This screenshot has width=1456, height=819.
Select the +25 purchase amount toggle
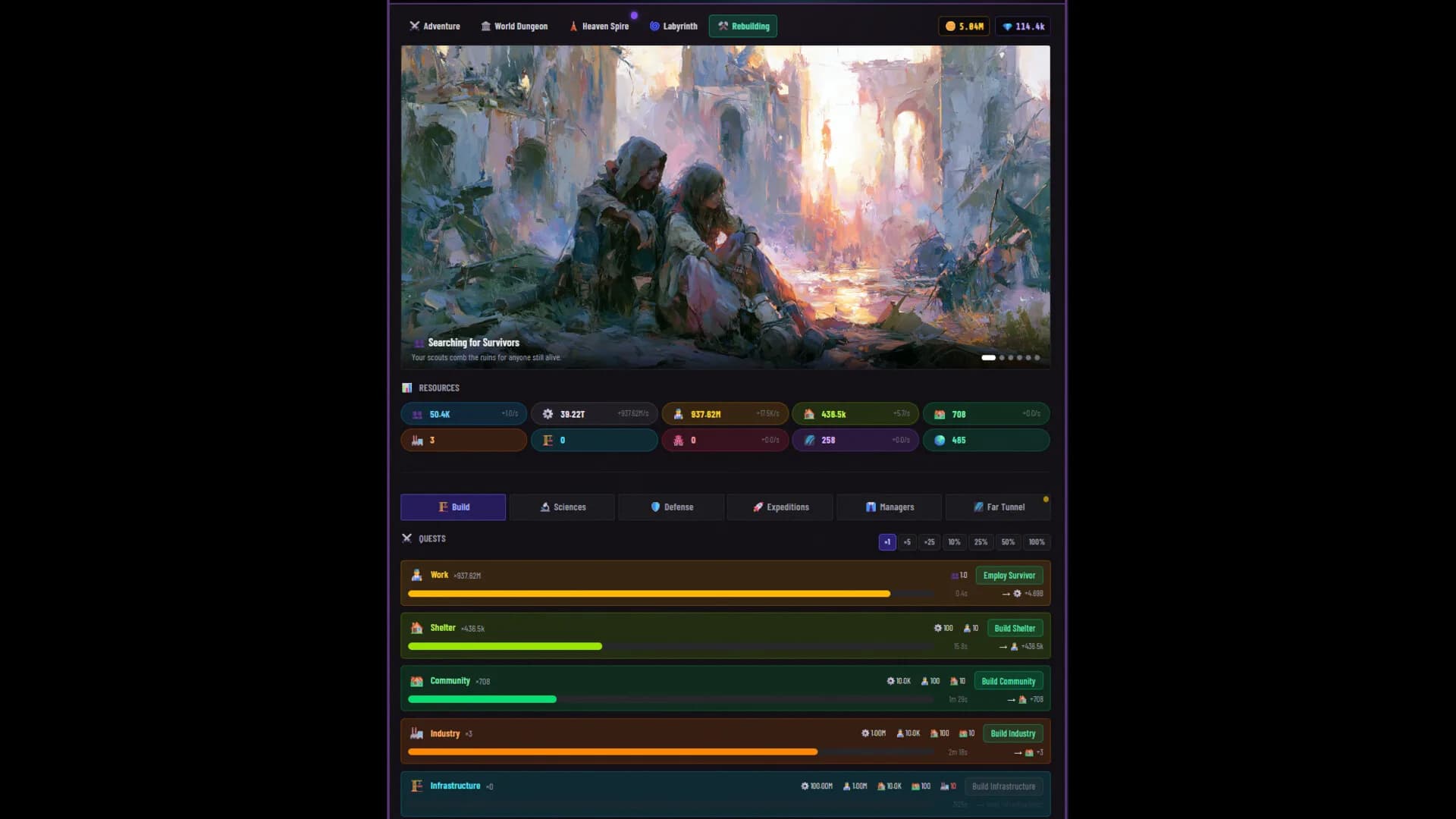pyautogui.click(x=929, y=542)
